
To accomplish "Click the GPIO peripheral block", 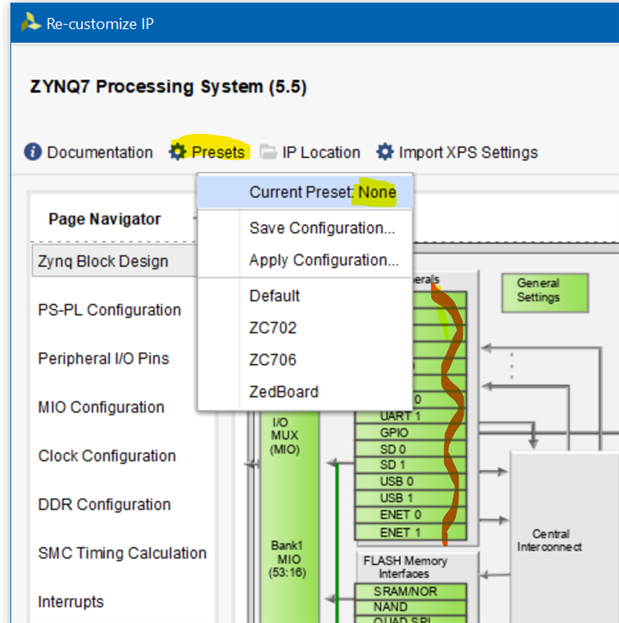I will pos(410,433).
